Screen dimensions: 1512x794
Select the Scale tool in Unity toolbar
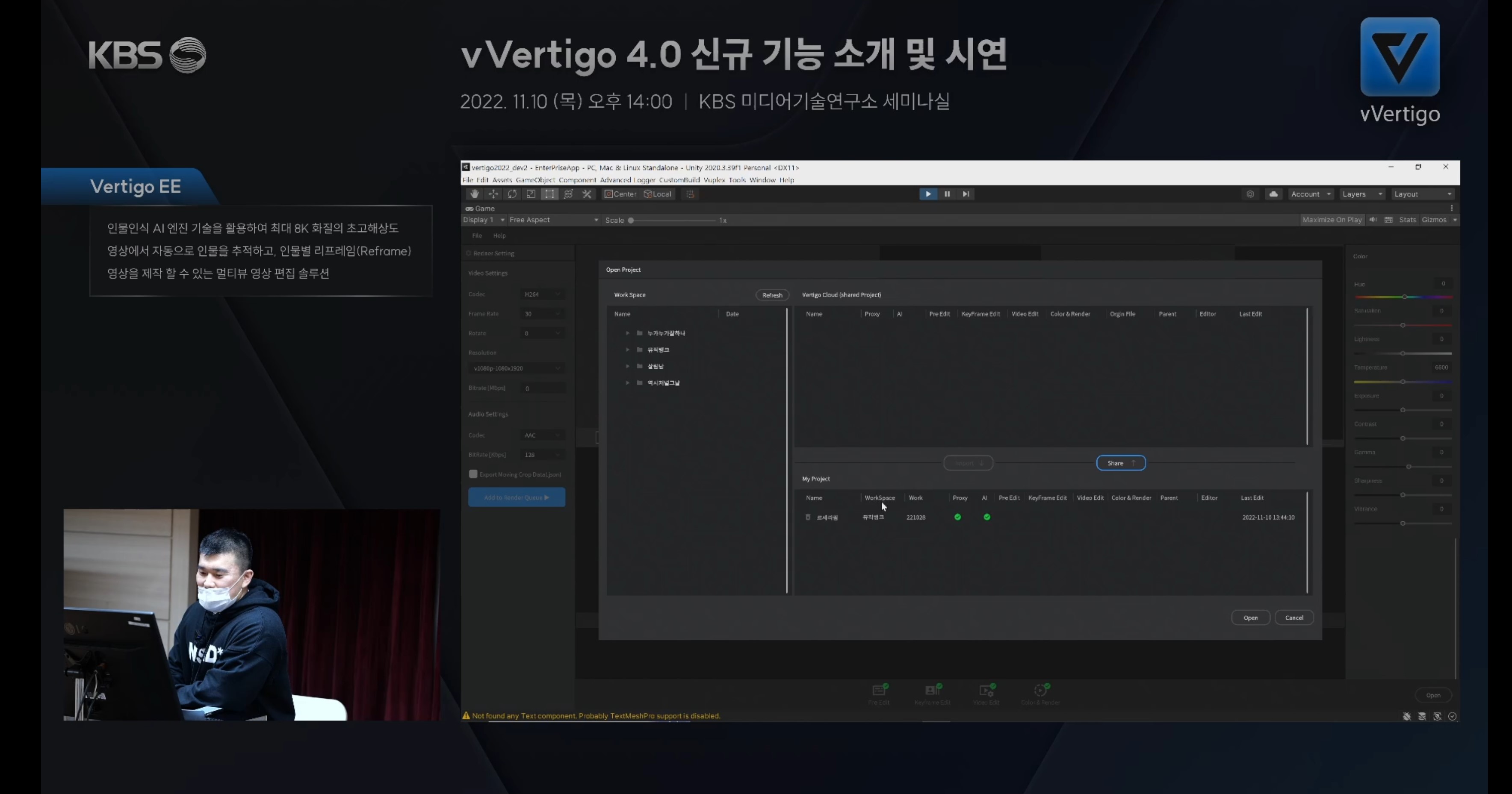pos(531,194)
